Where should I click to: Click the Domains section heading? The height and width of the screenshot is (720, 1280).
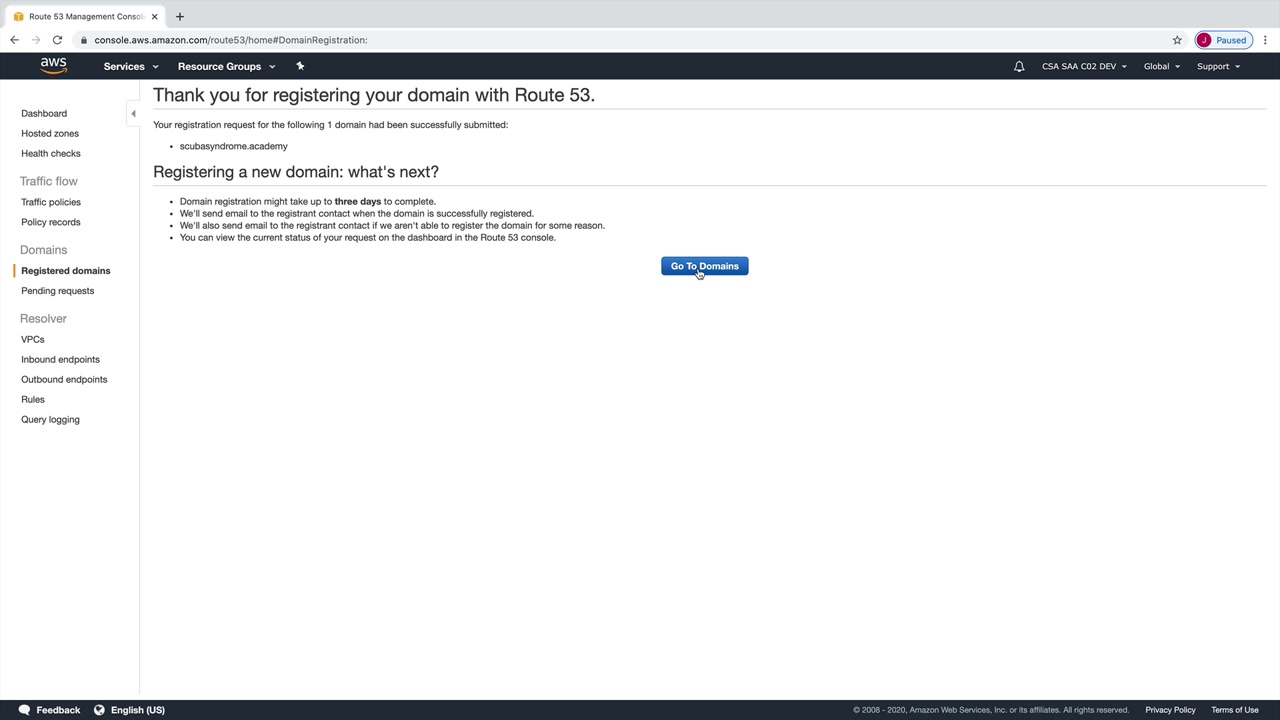[43, 250]
